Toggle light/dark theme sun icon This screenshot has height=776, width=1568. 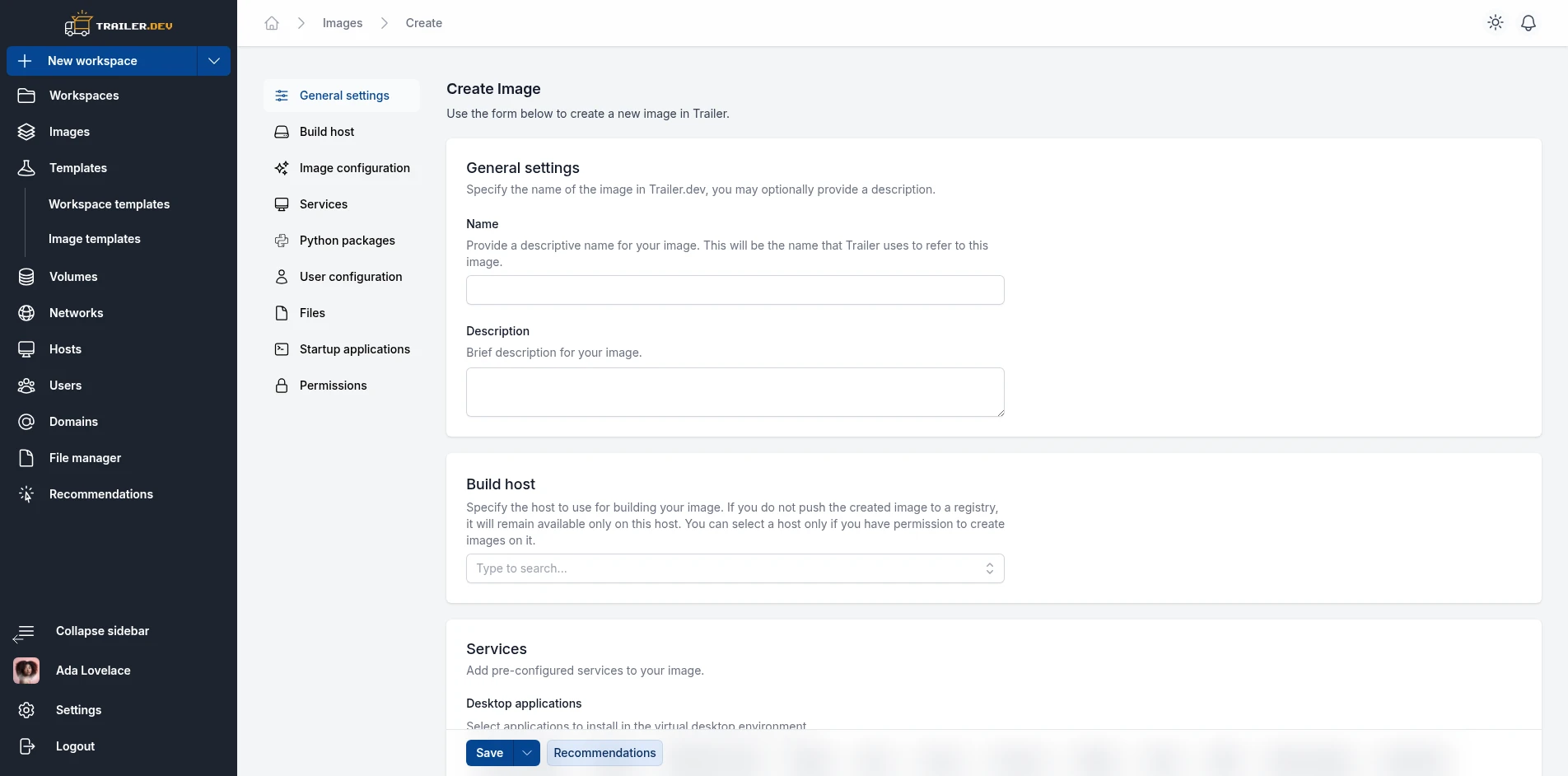pos(1496,23)
